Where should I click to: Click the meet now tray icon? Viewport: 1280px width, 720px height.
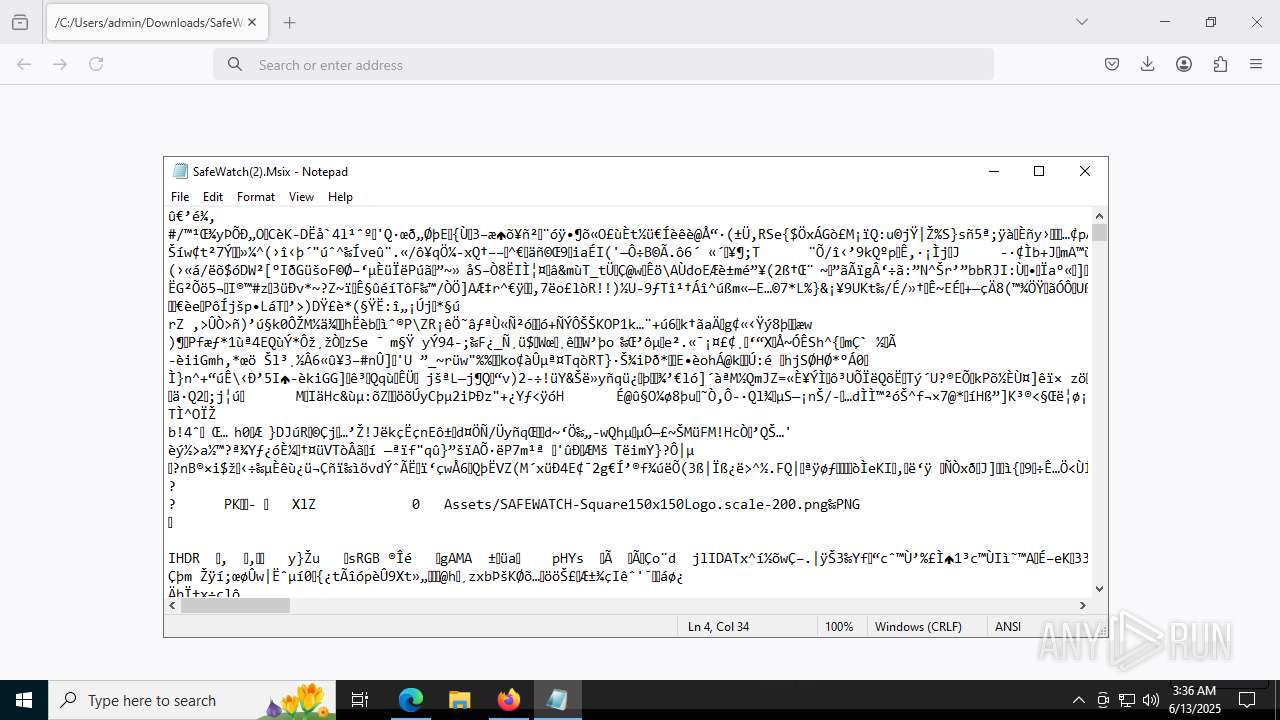tap(1103, 700)
